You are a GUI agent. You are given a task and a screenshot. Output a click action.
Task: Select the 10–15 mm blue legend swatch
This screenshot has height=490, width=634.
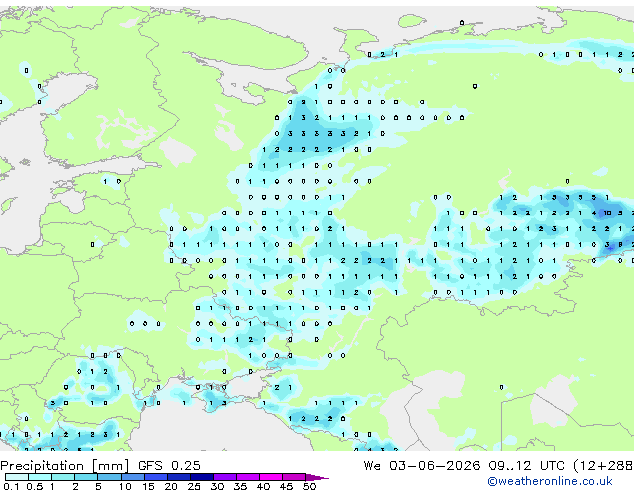click(132, 477)
